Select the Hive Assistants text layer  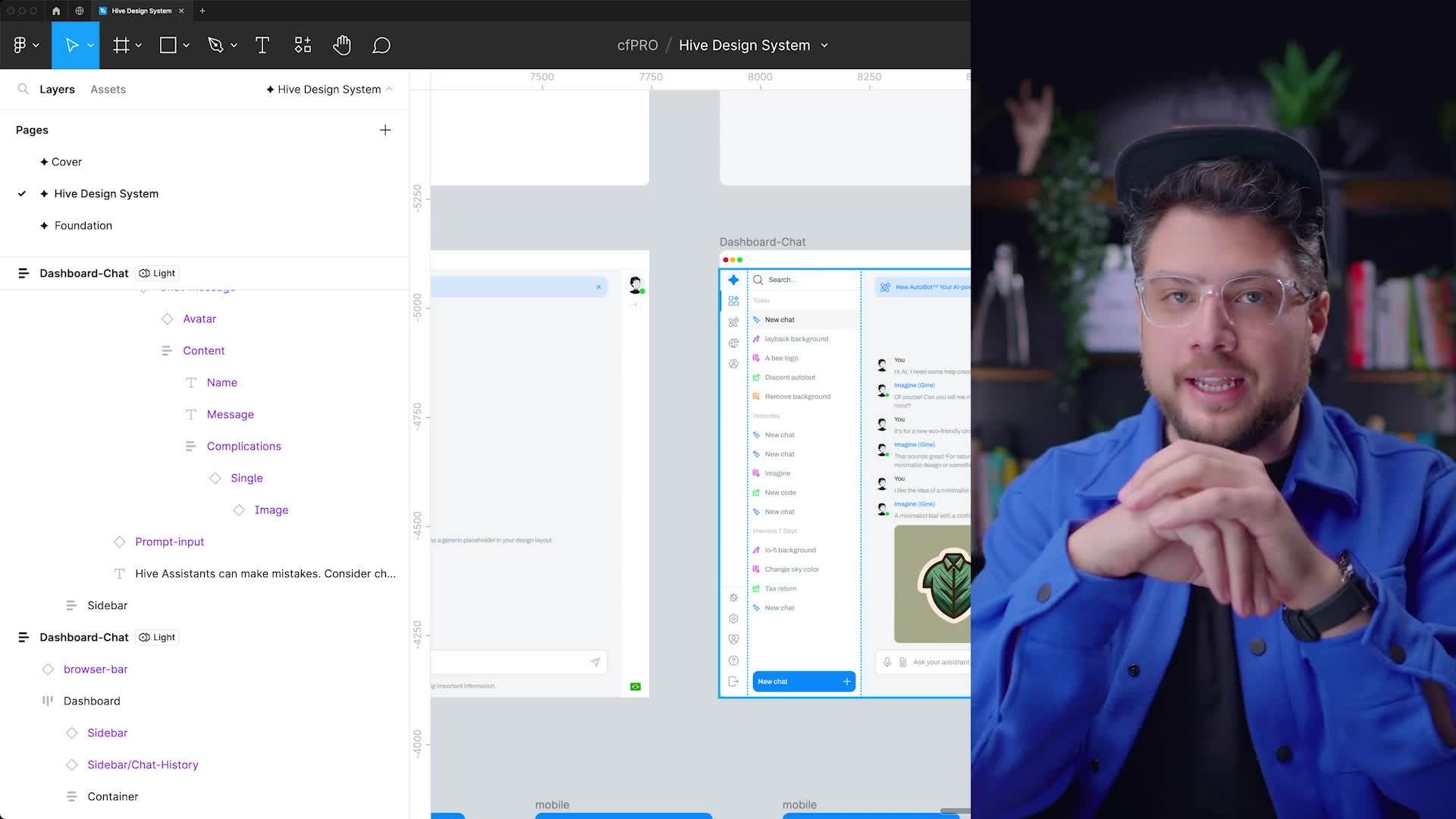[x=265, y=574]
